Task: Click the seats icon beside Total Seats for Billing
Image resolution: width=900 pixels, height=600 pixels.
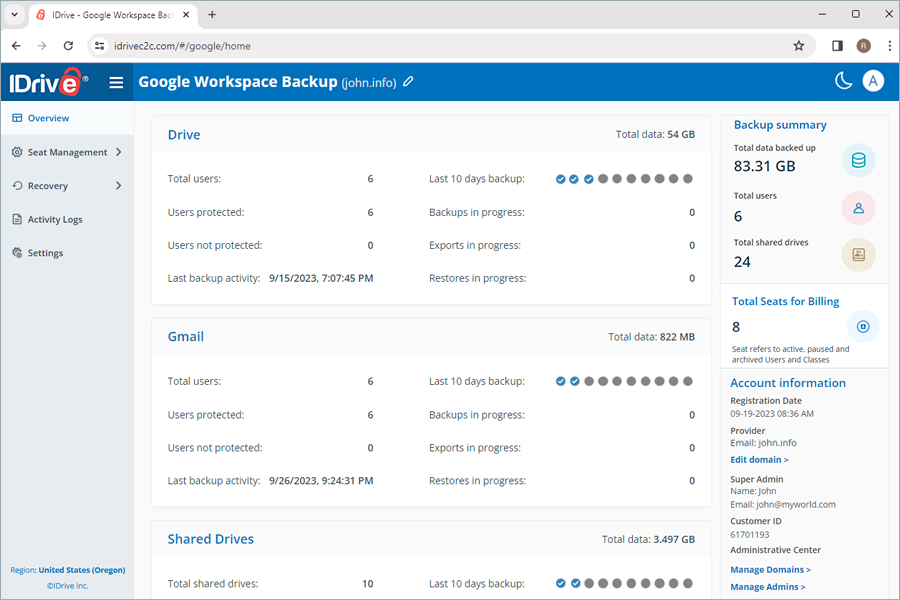Action: pyautogui.click(x=862, y=325)
